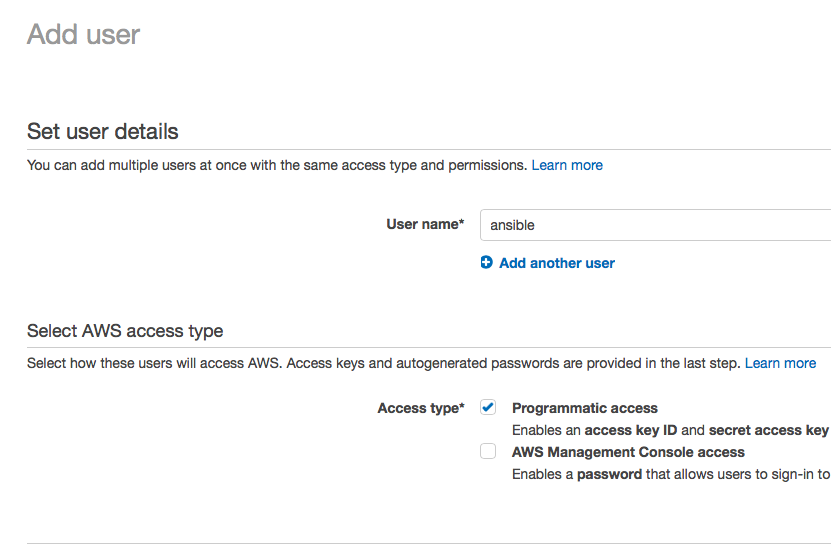Click the Access type* label
Viewport: 831px width, 544px height.
421,408
